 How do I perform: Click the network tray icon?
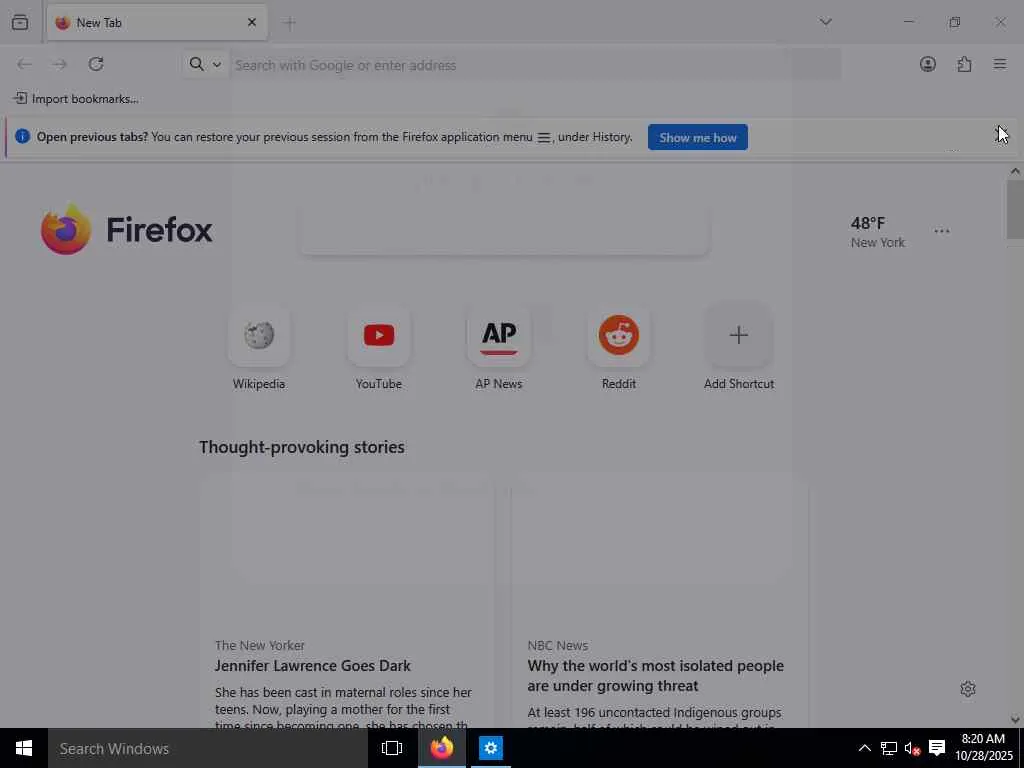[888, 748]
